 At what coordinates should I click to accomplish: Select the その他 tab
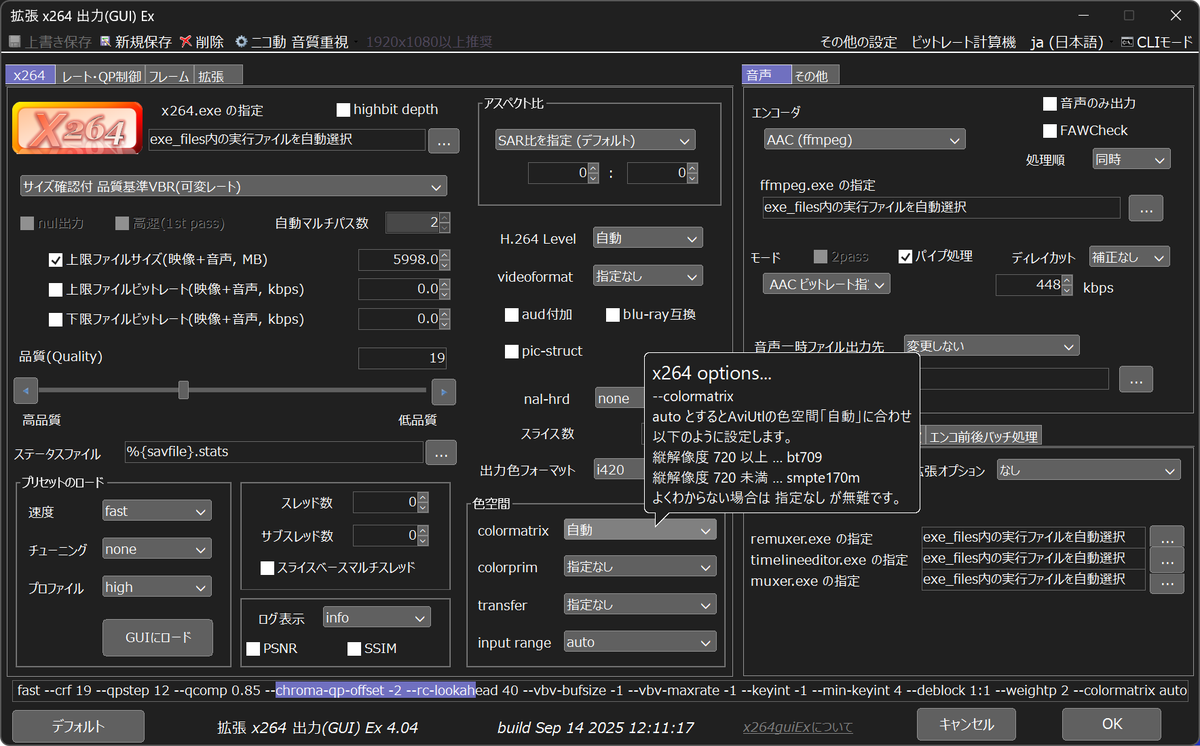(x=815, y=76)
